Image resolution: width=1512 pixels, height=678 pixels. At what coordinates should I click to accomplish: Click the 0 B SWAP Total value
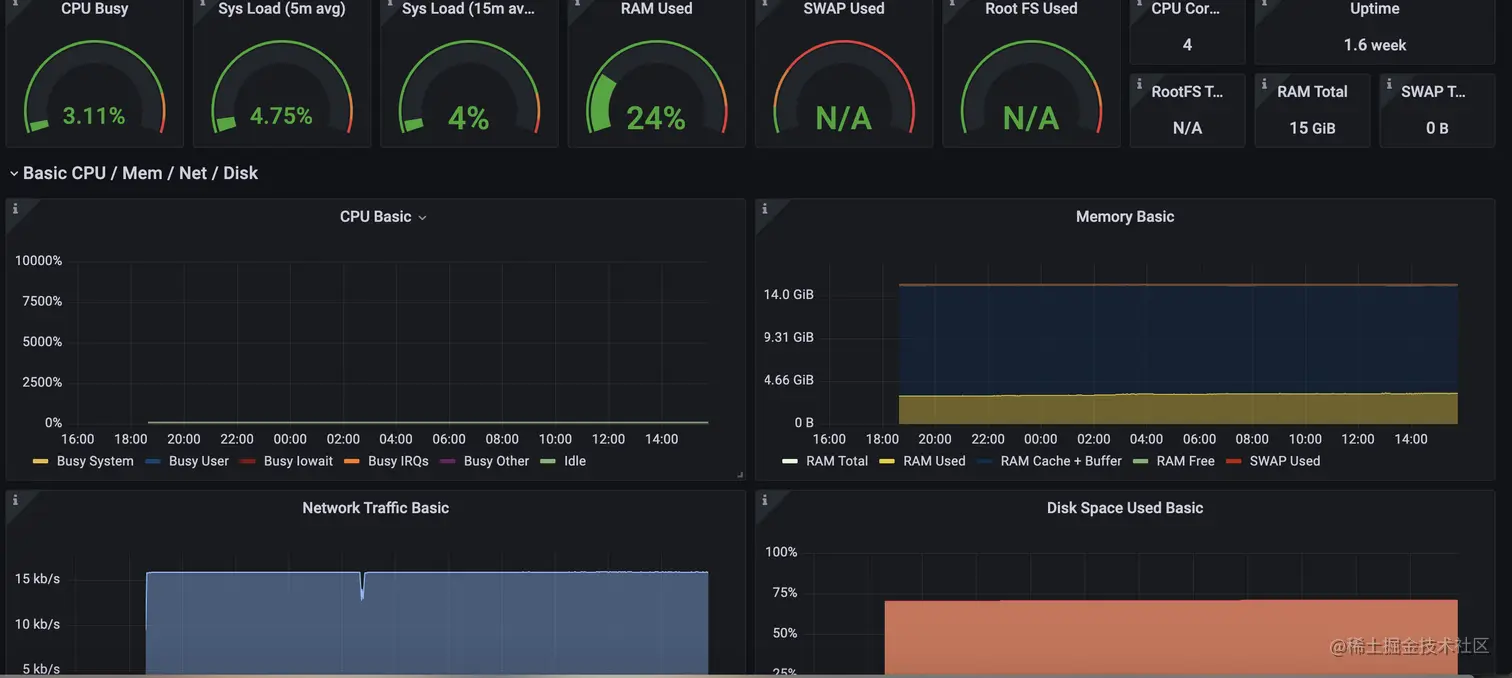pyautogui.click(x=1437, y=128)
